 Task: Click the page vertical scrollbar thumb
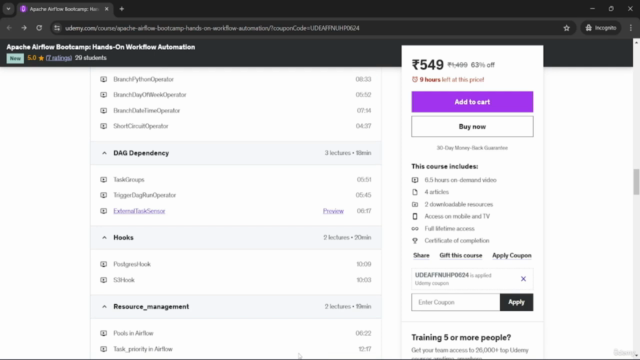(x=636, y=182)
